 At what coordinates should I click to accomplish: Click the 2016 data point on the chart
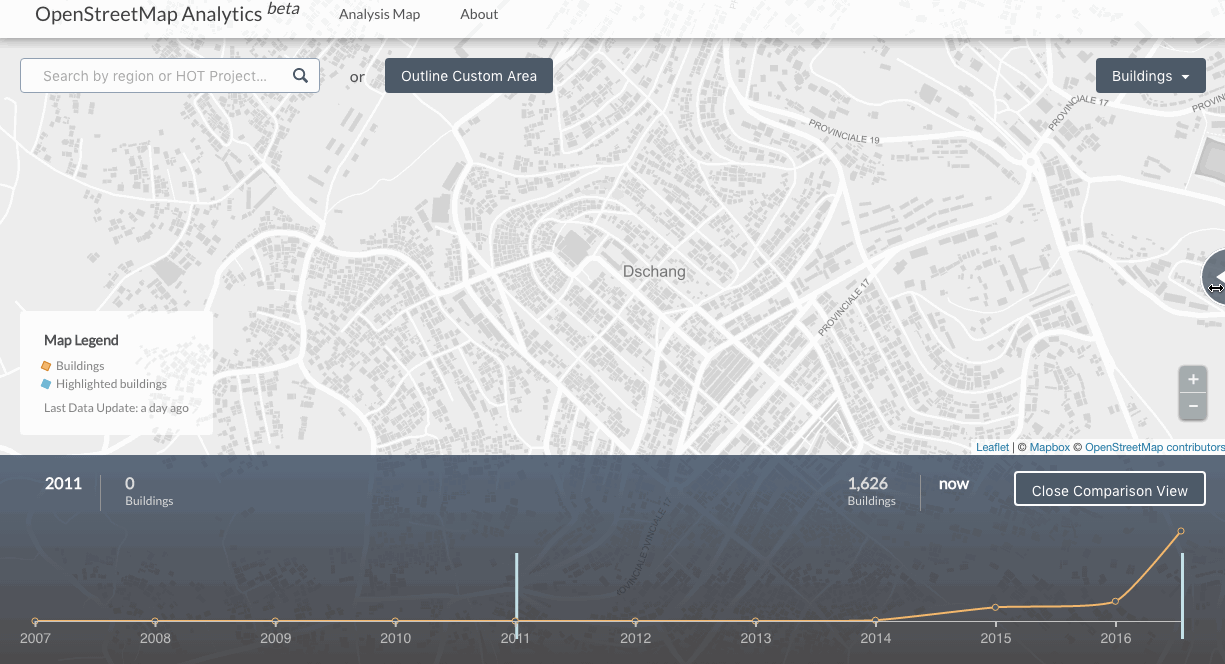[1115, 602]
